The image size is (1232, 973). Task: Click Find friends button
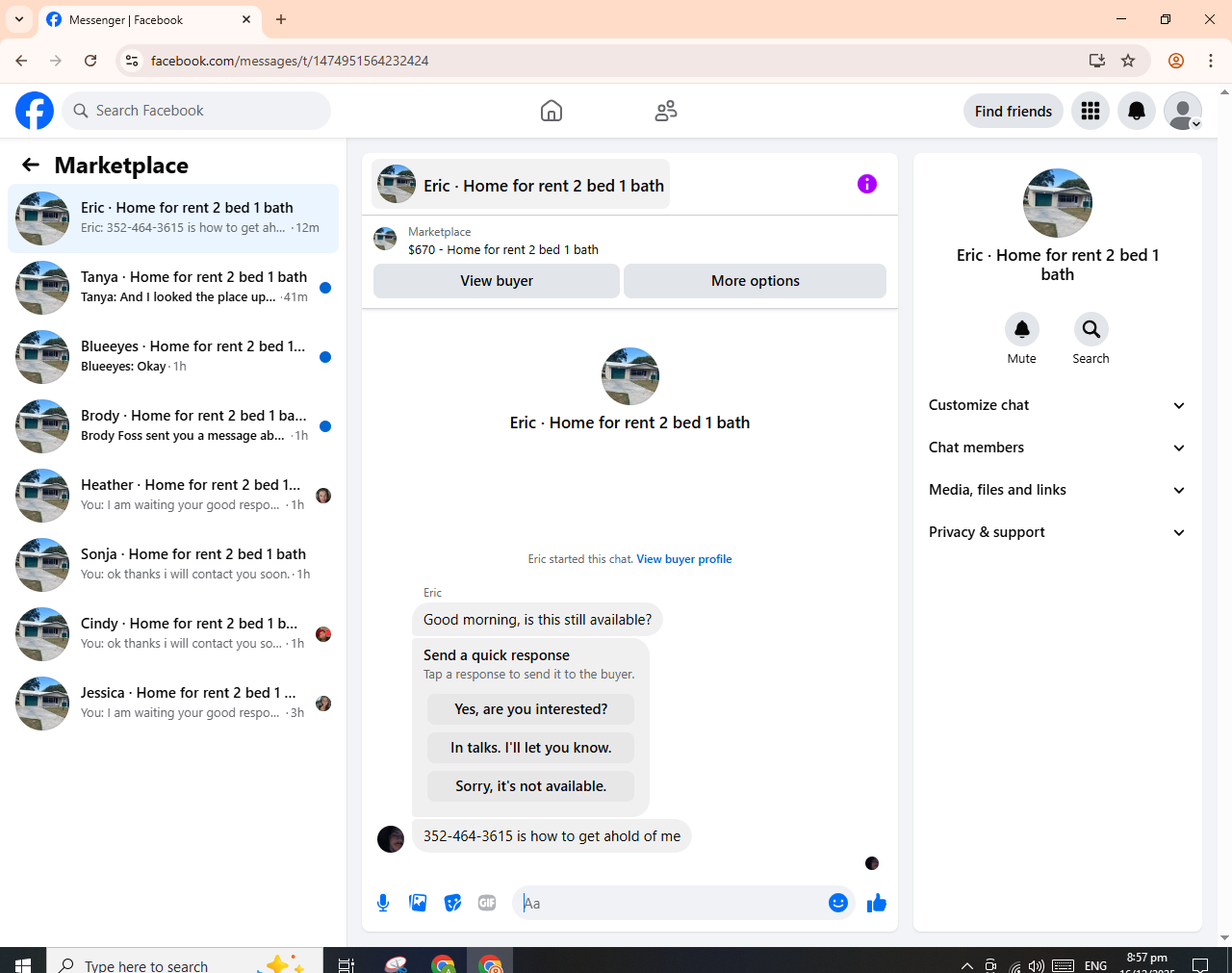click(1014, 111)
